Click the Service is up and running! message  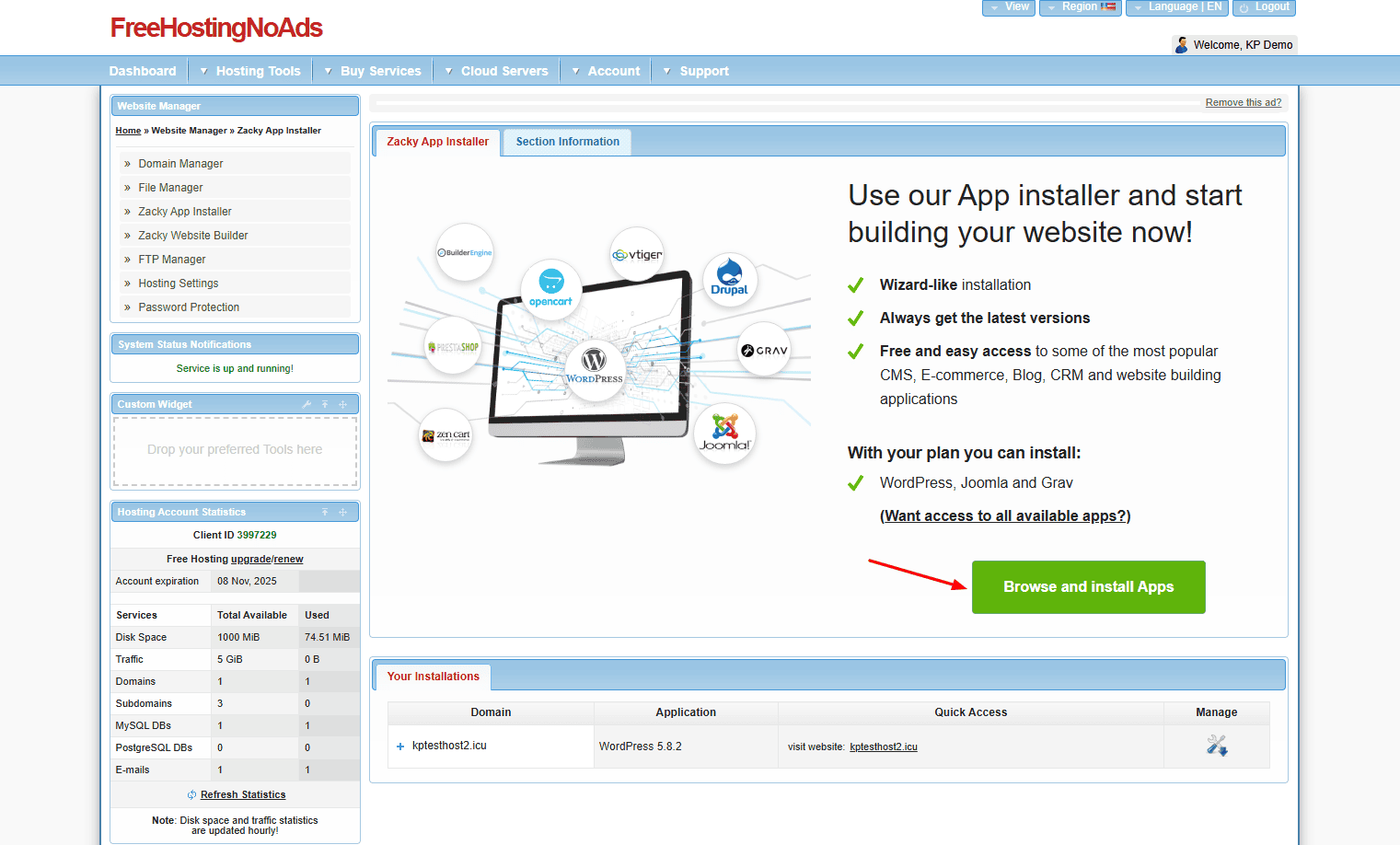click(x=235, y=368)
